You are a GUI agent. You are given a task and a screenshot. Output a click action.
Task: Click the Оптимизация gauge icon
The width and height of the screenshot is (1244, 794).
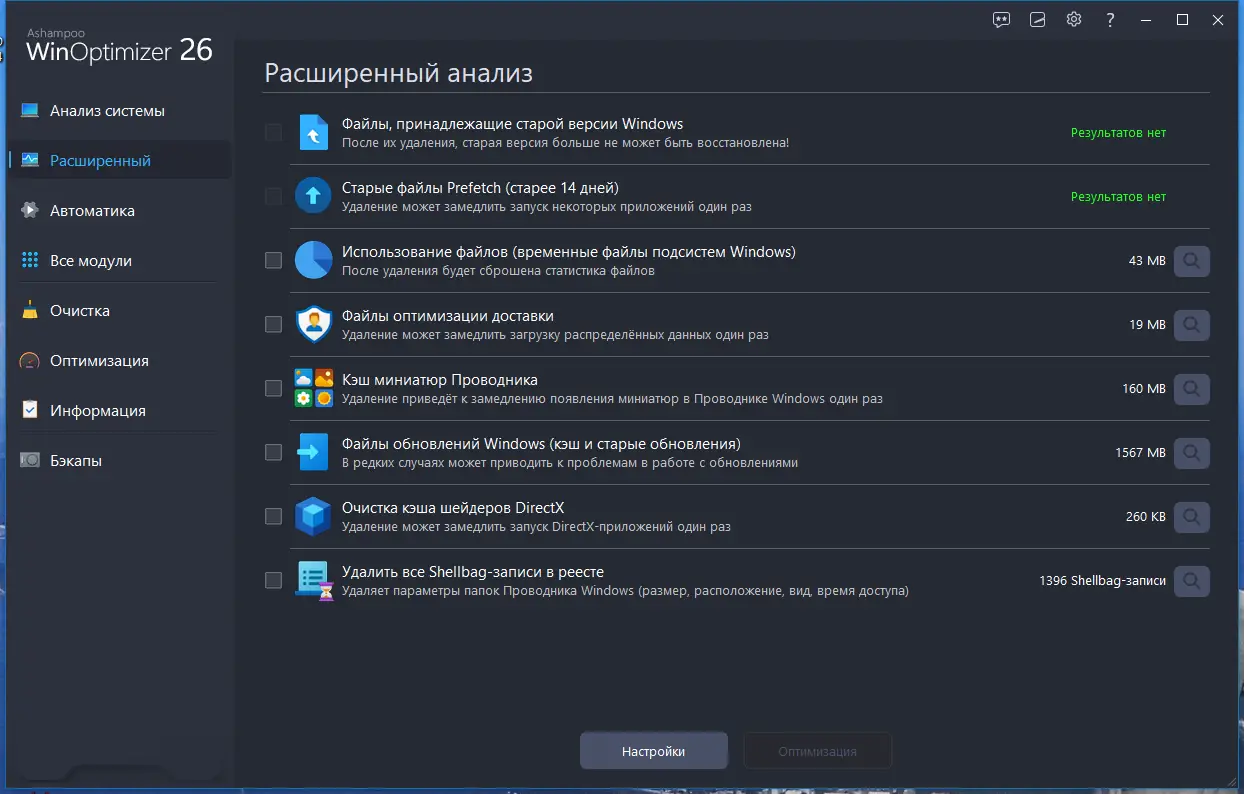(30, 361)
